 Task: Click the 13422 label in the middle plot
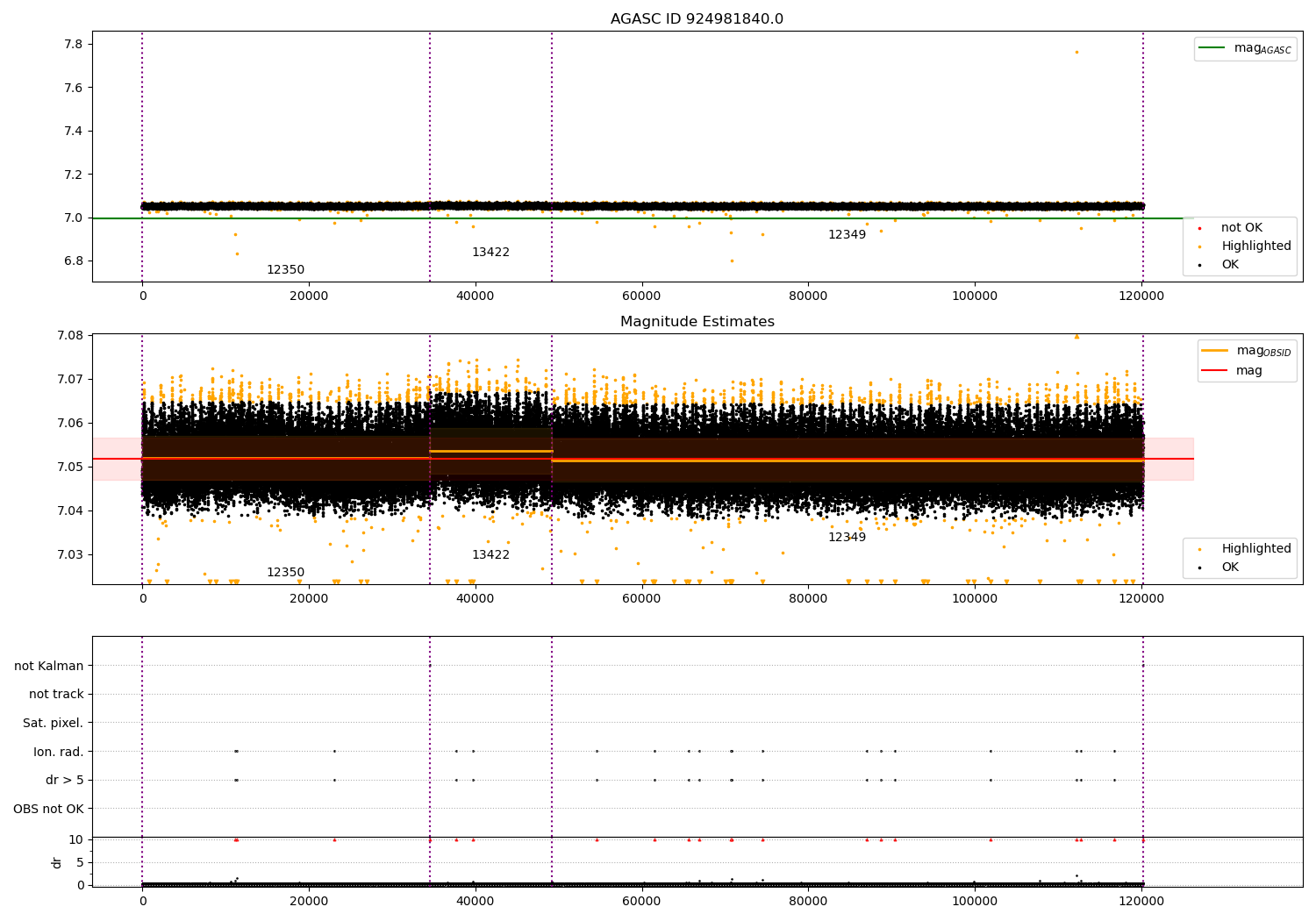[x=490, y=555]
